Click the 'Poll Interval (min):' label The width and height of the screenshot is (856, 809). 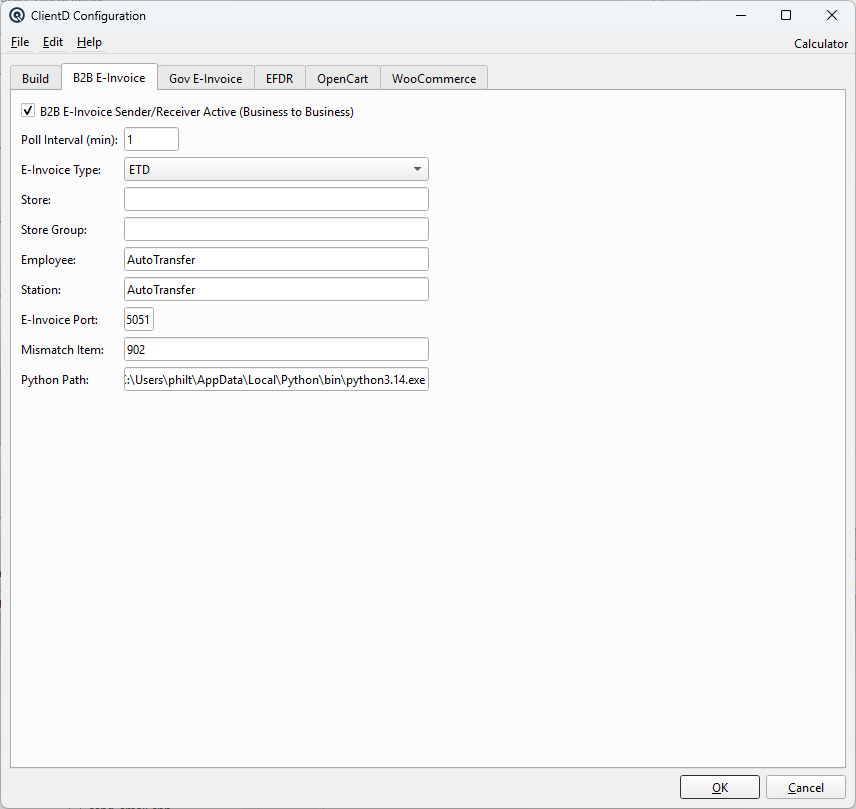69,140
